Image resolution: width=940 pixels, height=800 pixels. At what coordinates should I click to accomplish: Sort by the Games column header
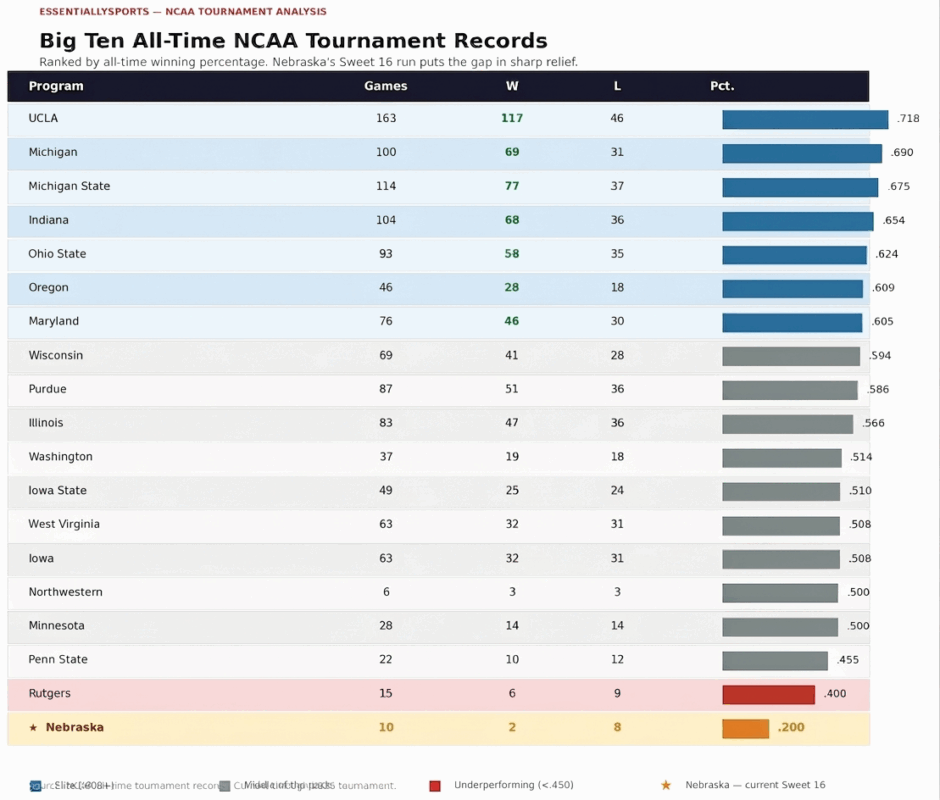pyautogui.click(x=386, y=86)
